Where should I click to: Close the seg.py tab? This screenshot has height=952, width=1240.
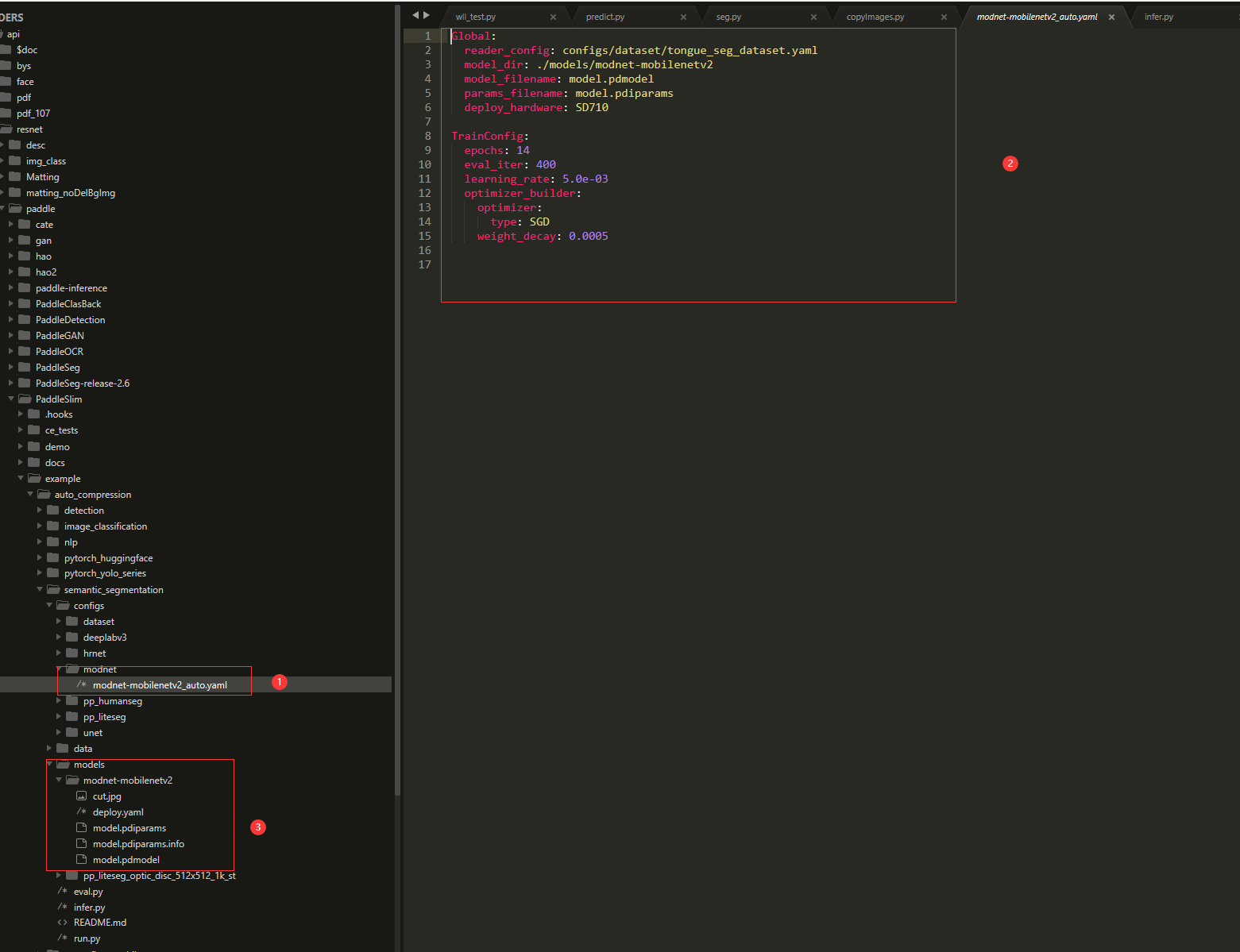tap(813, 17)
